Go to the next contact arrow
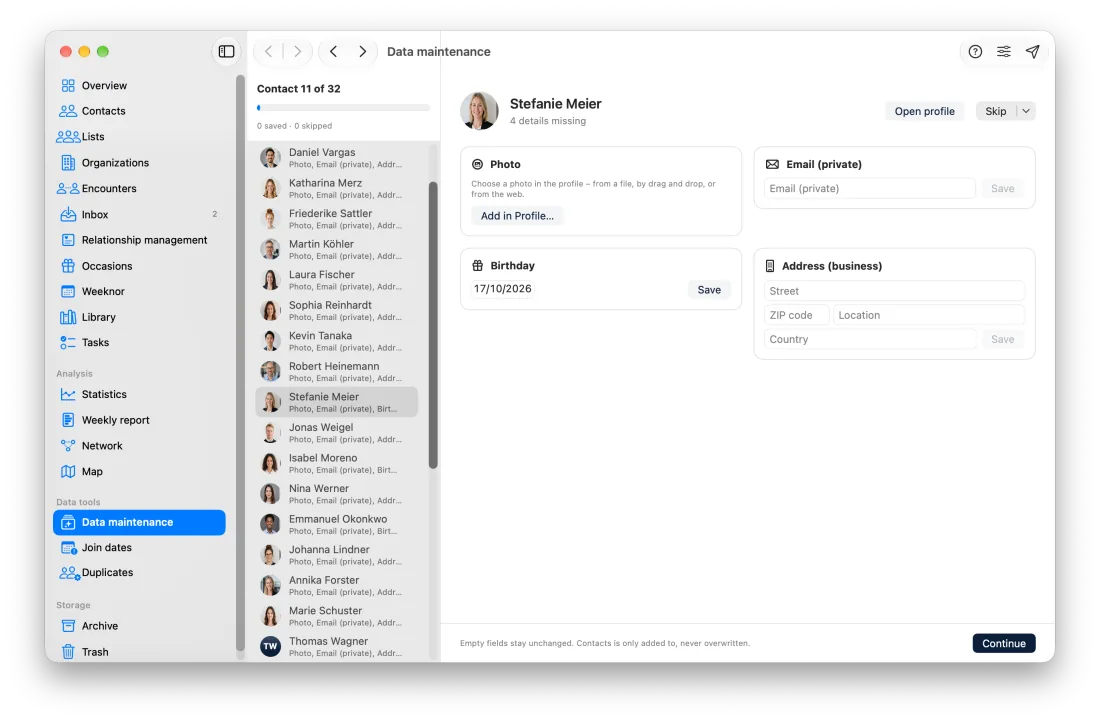The image size is (1100, 722). coord(362,51)
